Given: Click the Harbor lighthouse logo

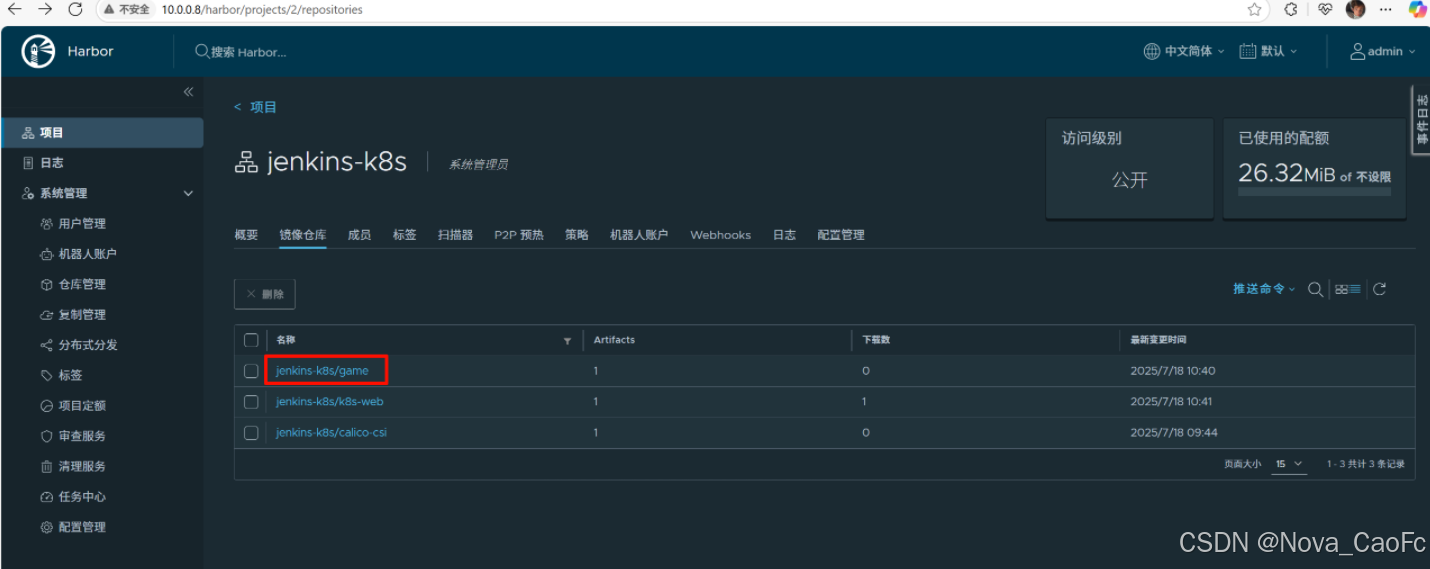Looking at the screenshot, I should tap(38, 52).
